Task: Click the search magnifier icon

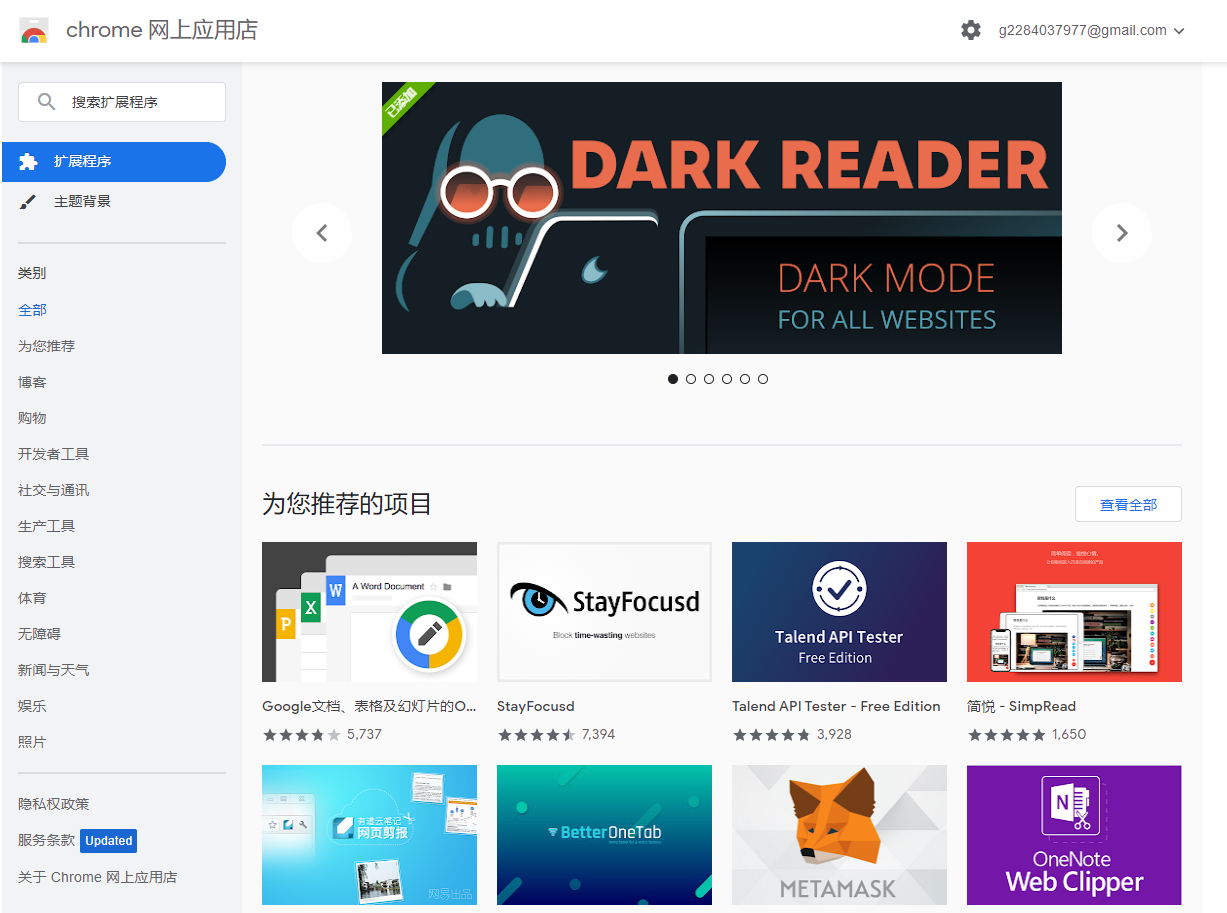Action: (46, 102)
